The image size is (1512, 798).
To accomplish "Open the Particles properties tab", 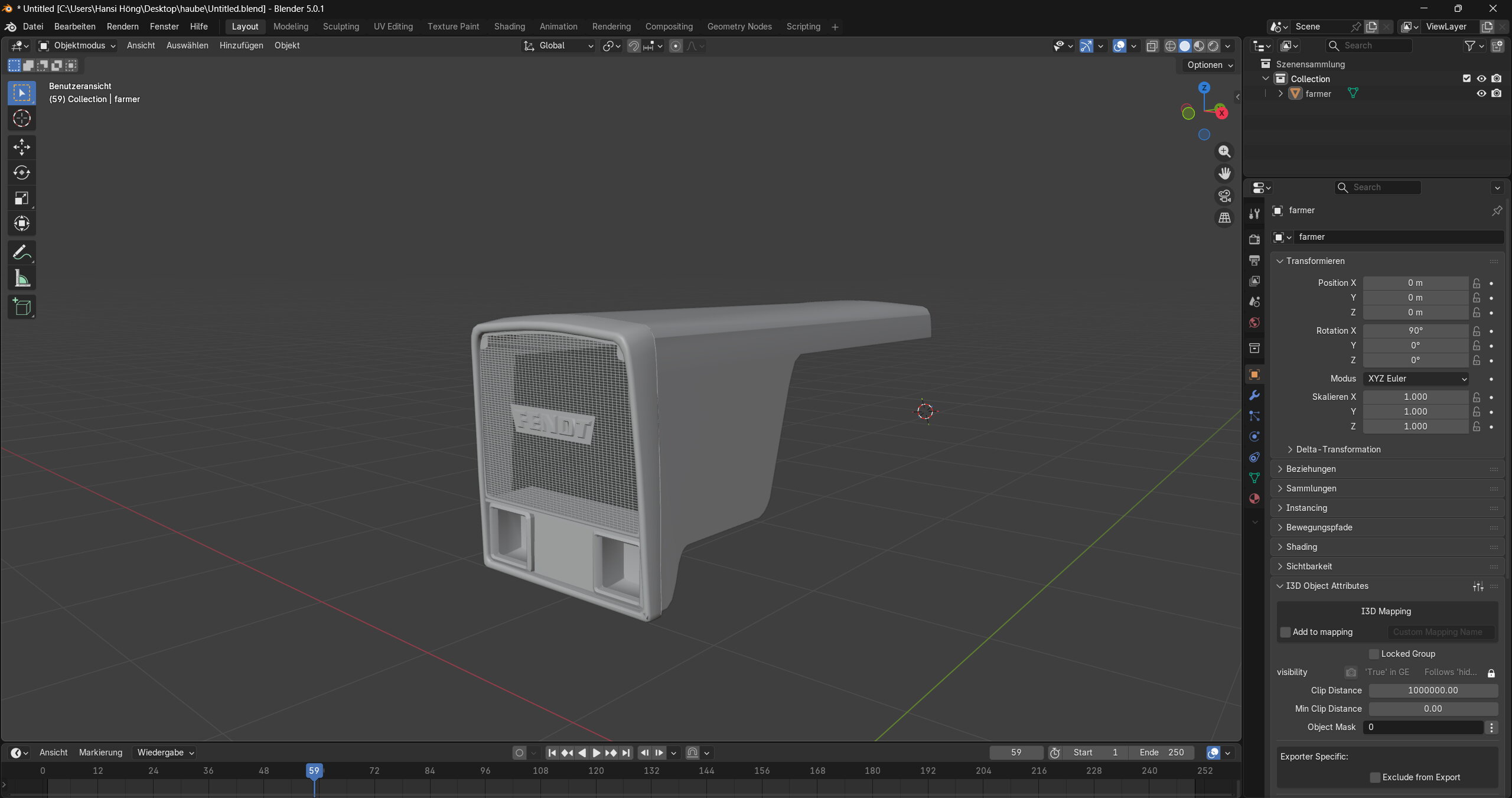I will click(x=1254, y=416).
